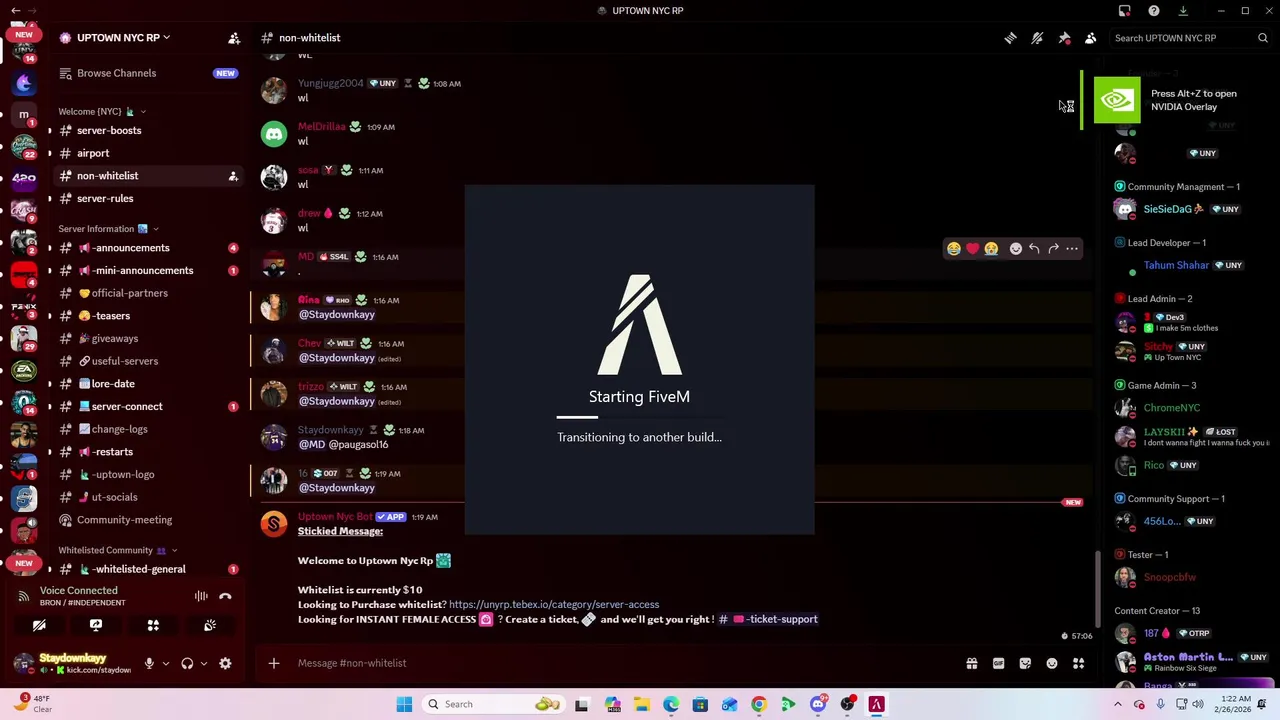Open the sticker picker

1025,663
